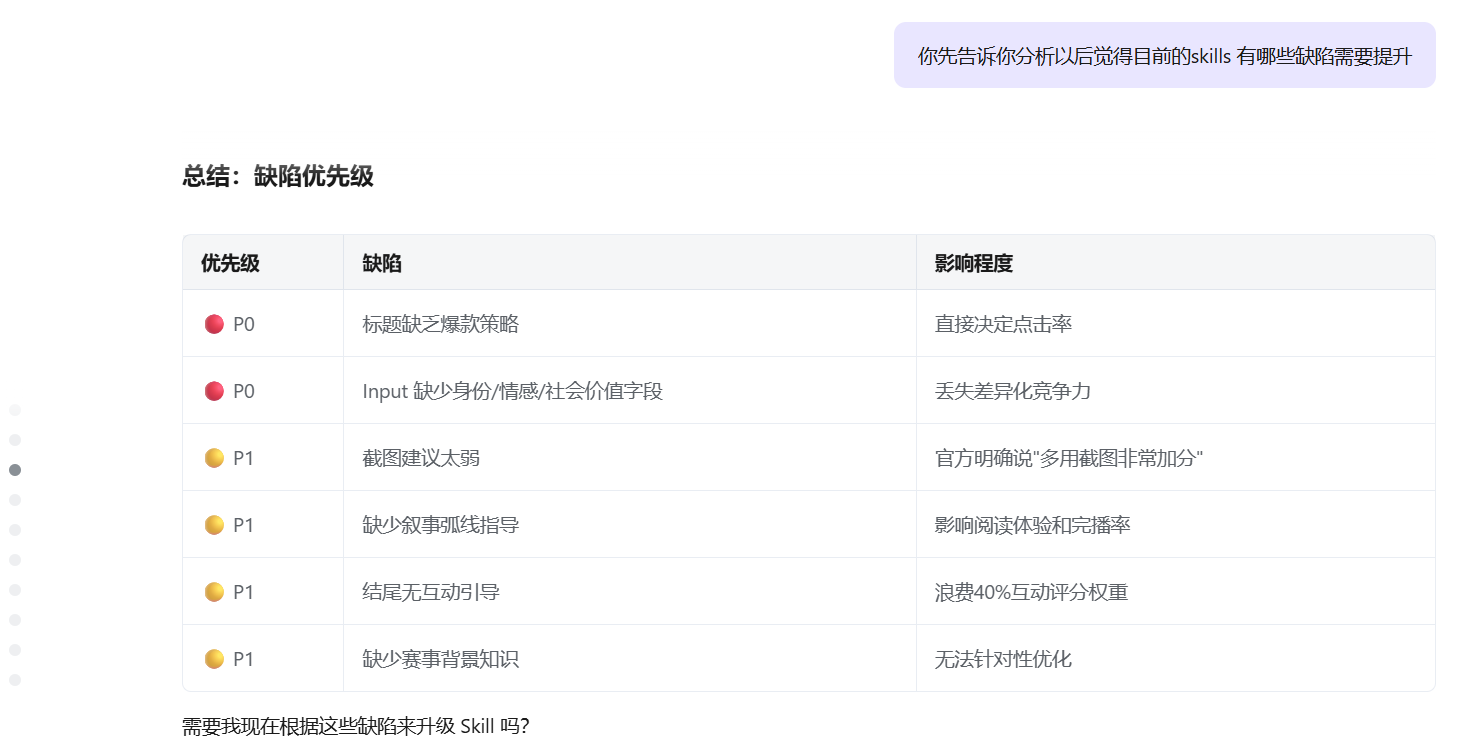Click the 直接决定点击率 table cell
This screenshot has width=1473, height=753.
coord(1003,324)
